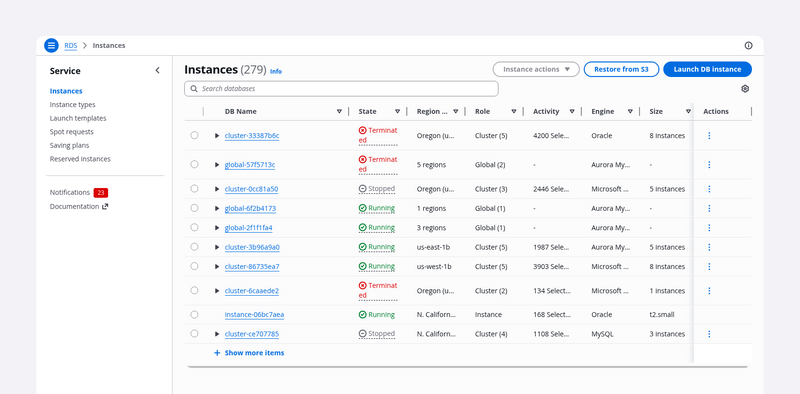
Task: Open the hamburger navigation menu icon
Action: tap(51, 45)
